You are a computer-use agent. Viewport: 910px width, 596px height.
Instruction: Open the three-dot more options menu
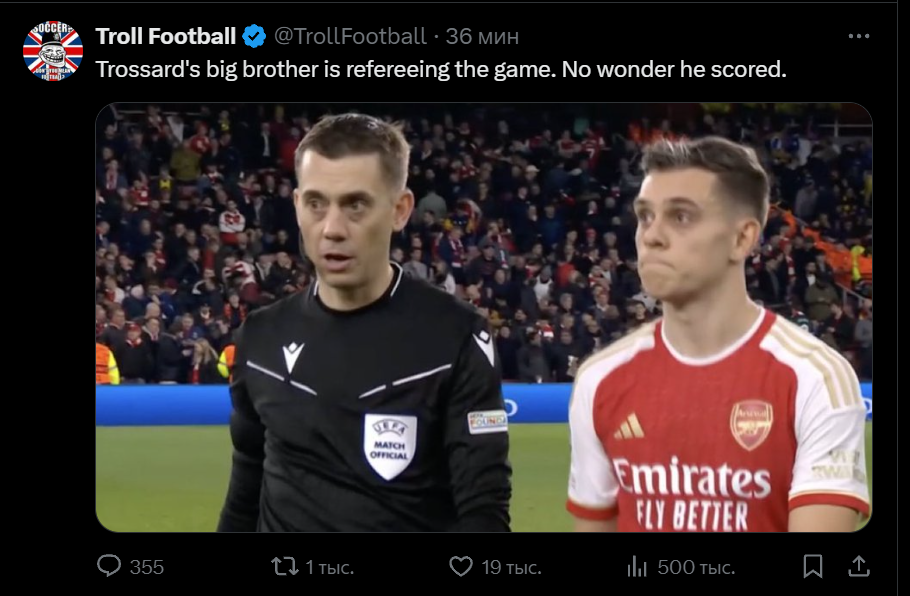(858, 36)
